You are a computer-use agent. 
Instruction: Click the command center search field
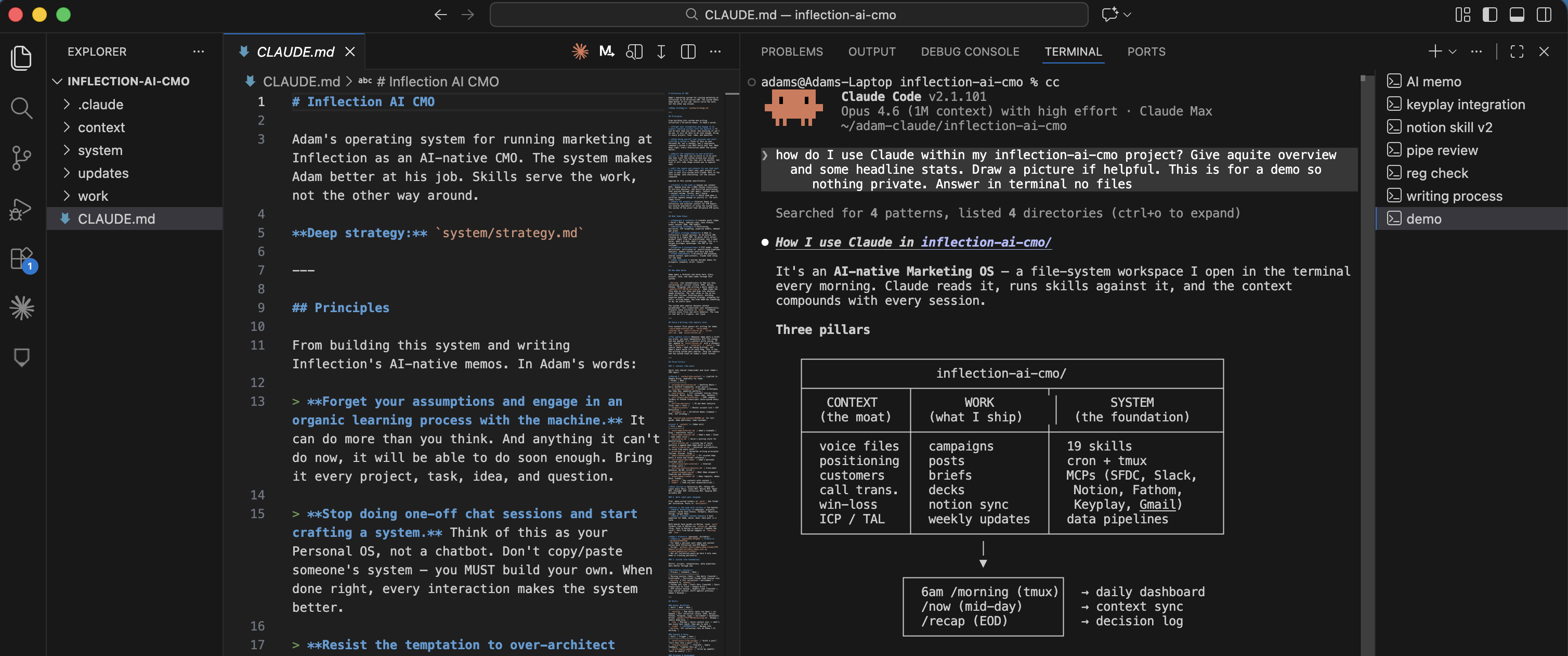tap(789, 15)
